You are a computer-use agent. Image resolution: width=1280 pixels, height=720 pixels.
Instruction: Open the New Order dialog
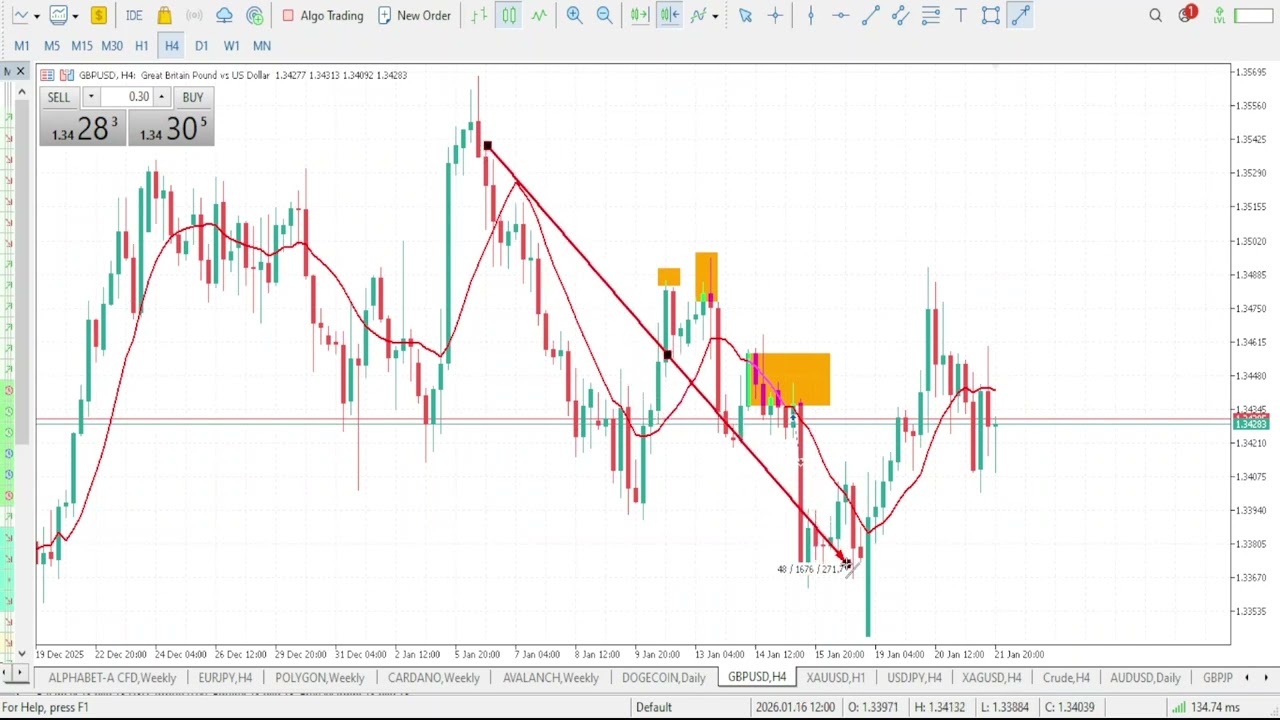pyautogui.click(x=414, y=15)
